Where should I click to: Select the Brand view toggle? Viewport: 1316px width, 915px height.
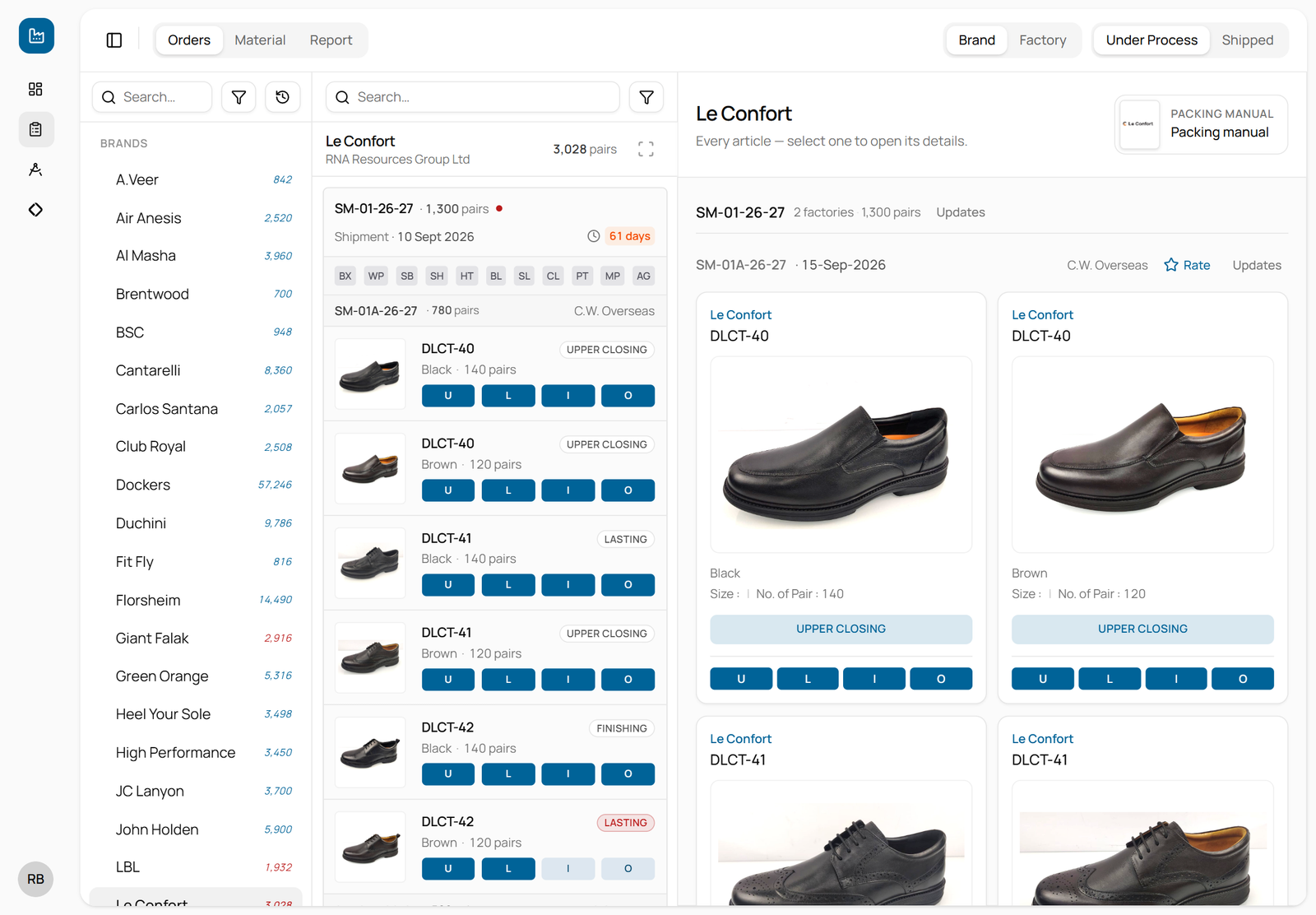point(976,40)
